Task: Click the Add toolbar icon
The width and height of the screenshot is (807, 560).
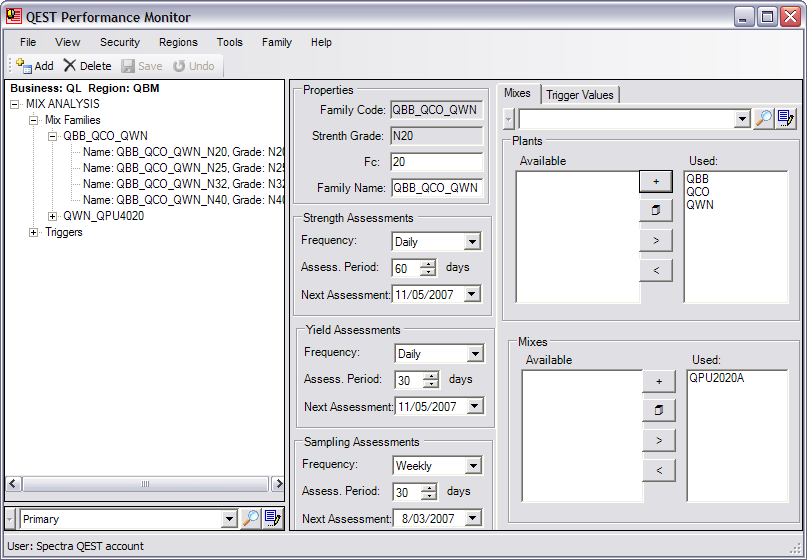Action: click(24, 66)
